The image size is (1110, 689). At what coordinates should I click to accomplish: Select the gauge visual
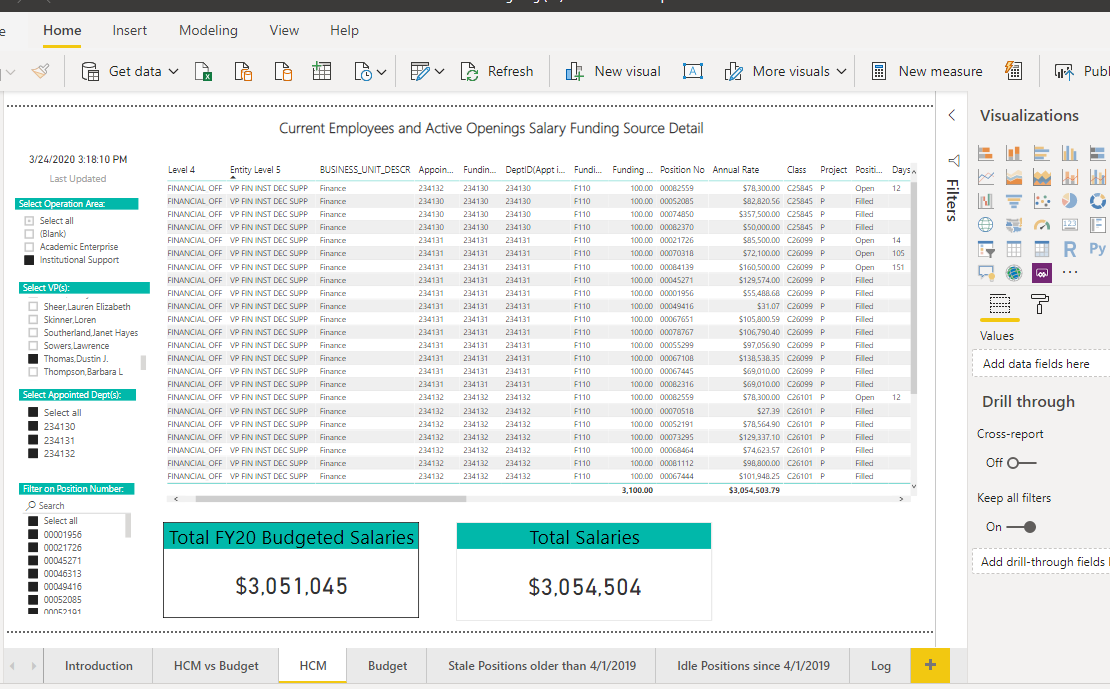(1041, 225)
